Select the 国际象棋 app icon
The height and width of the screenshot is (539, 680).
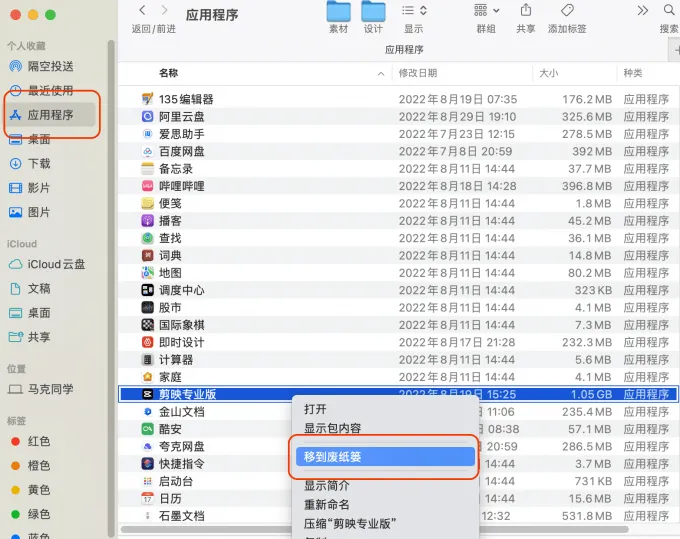point(147,325)
